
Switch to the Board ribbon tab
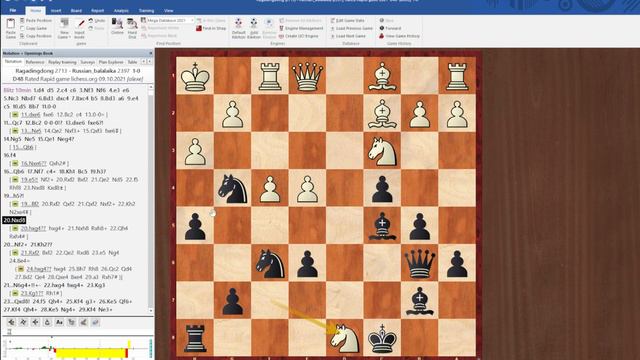click(76, 11)
